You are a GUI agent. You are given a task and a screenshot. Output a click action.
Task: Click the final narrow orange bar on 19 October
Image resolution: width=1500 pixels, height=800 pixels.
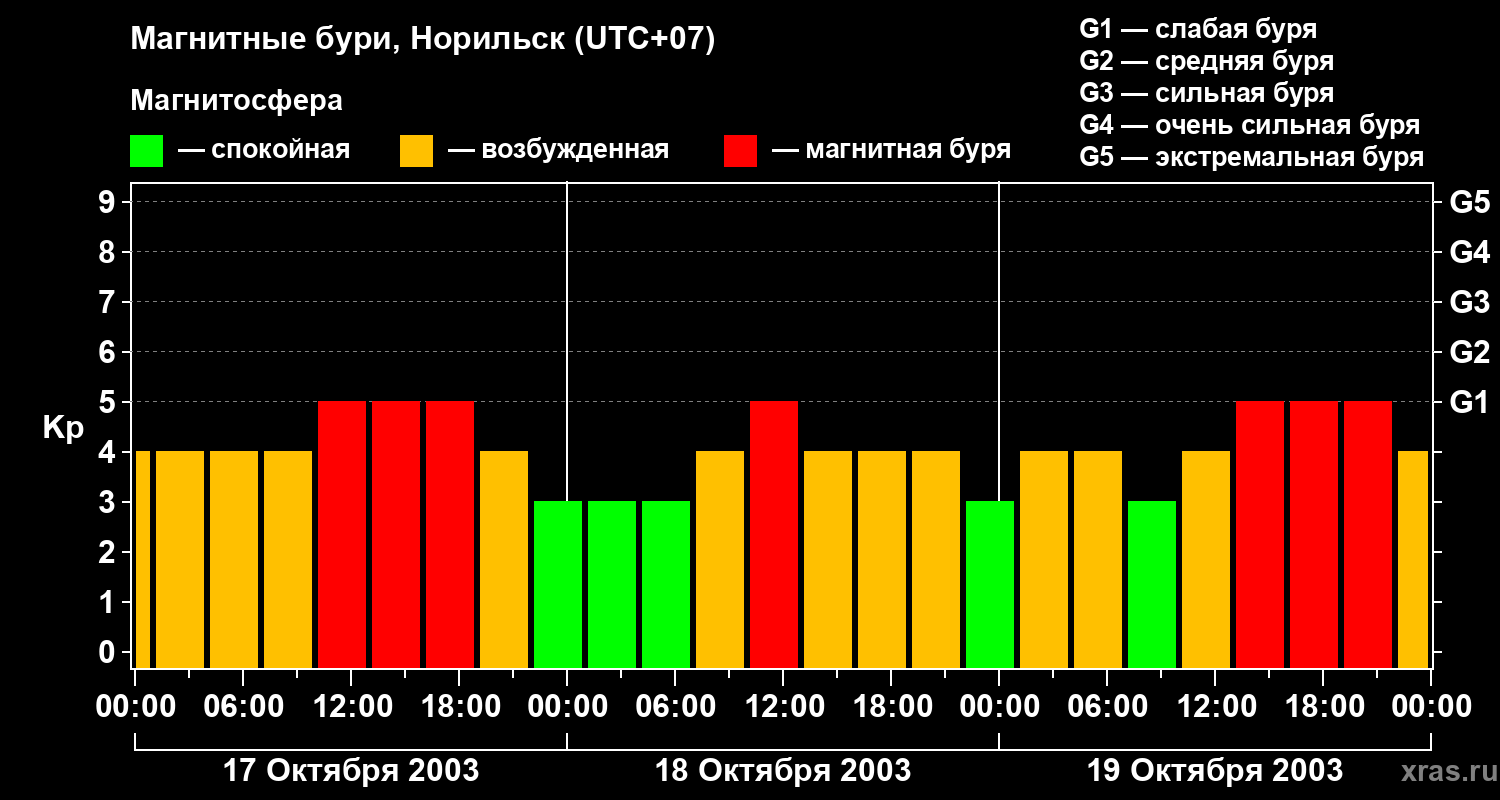tap(1413, 559)
